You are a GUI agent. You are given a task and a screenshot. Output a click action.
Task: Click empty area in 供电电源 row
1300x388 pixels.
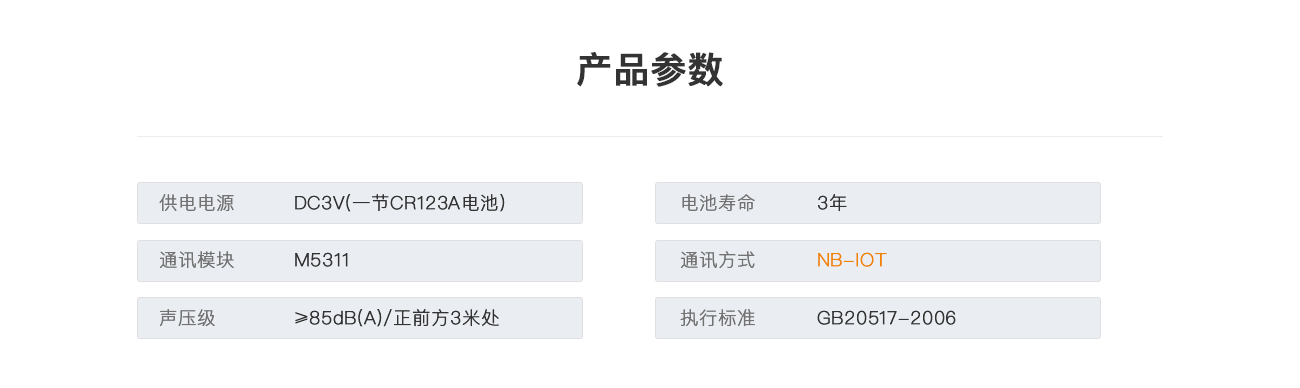click(x=545, y=203)
